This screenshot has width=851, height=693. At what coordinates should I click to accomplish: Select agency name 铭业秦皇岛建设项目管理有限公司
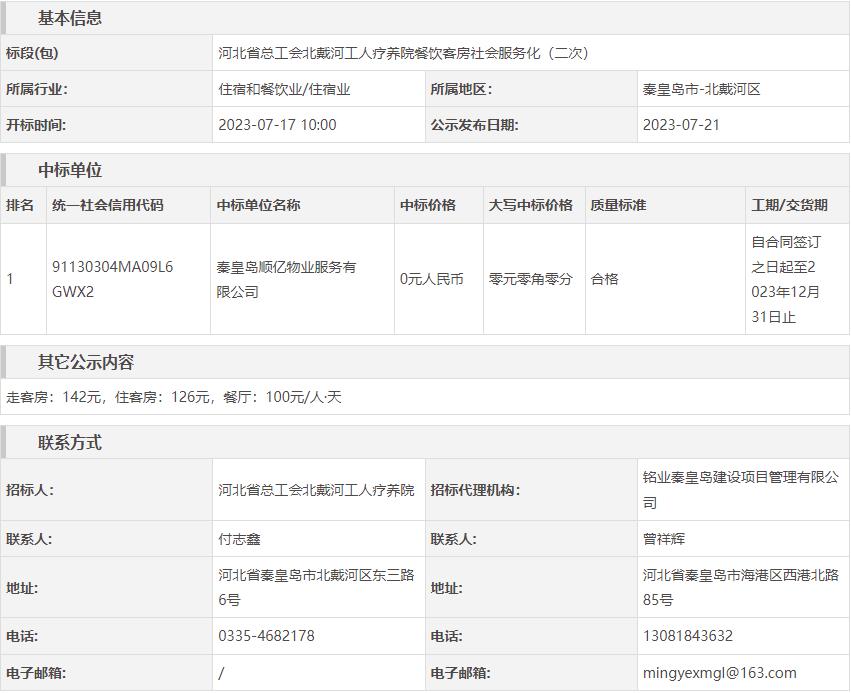(x=741, y=490)
